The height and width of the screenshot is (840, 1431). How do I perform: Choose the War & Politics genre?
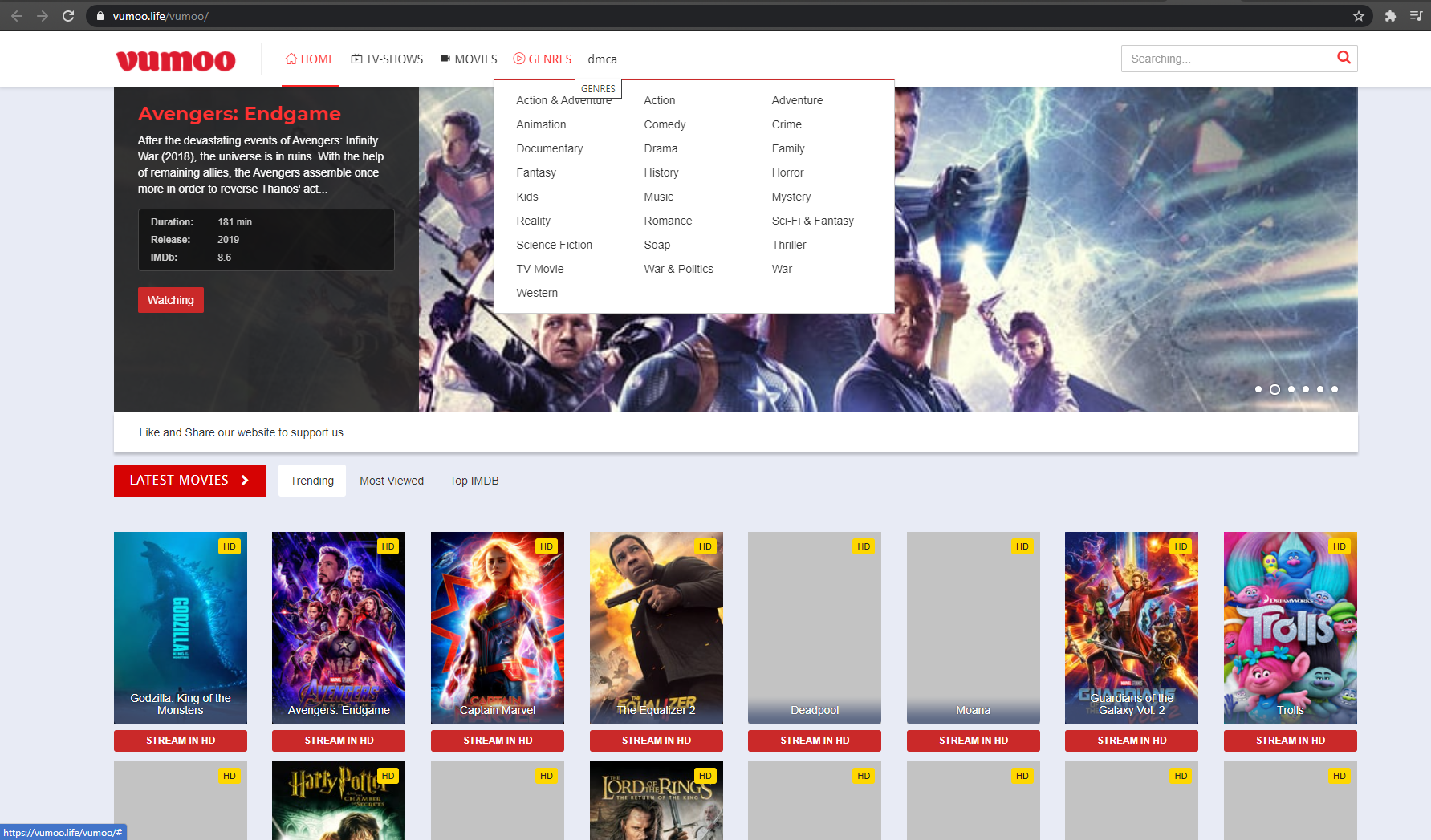[x=678, y=269]
